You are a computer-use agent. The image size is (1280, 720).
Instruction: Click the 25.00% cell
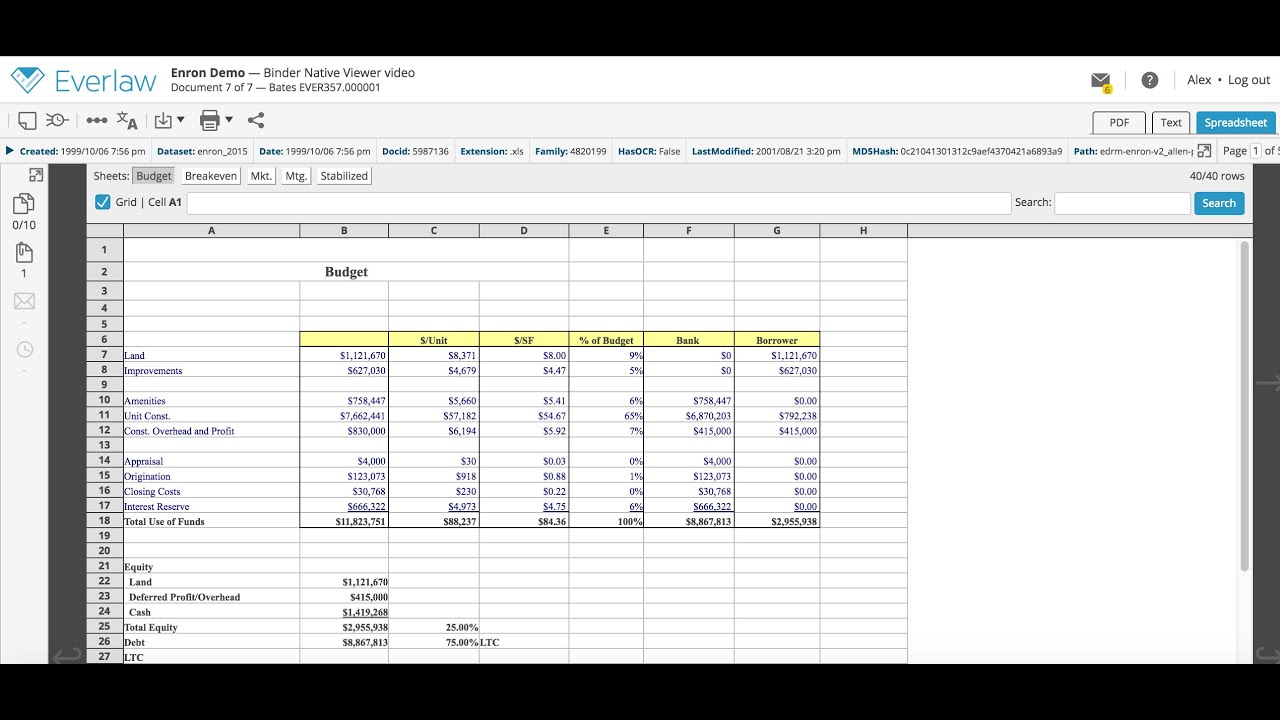(x=434, y=628)
